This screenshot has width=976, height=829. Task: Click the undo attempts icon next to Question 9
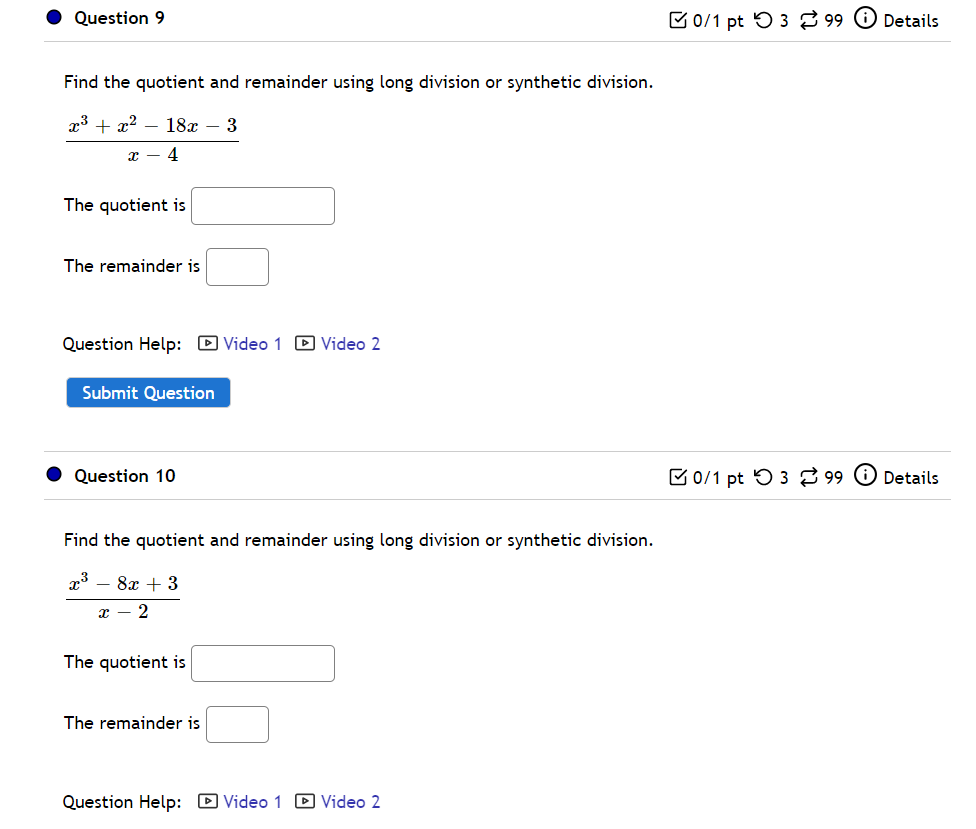pyautogui.click(x=761, y=19)
